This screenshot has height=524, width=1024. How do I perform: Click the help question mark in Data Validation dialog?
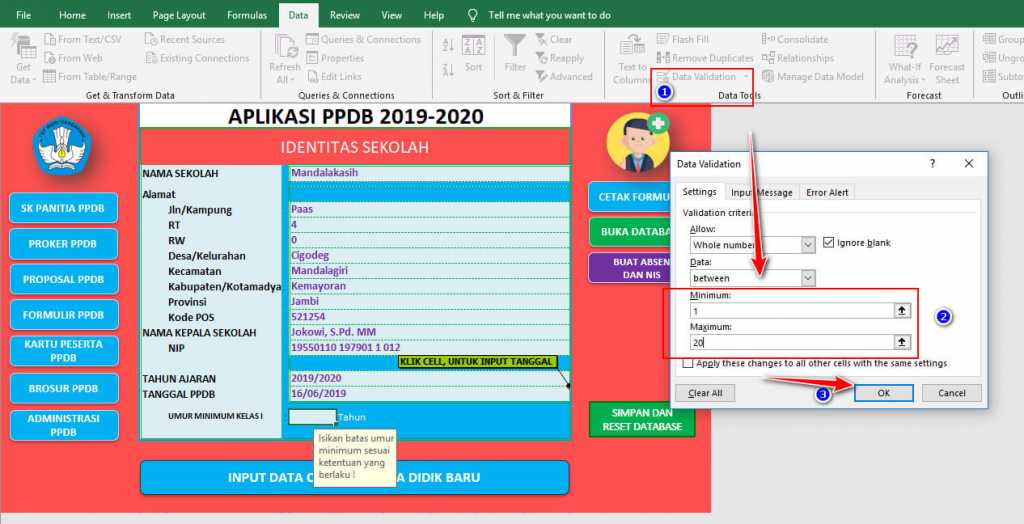click(933, 164)
